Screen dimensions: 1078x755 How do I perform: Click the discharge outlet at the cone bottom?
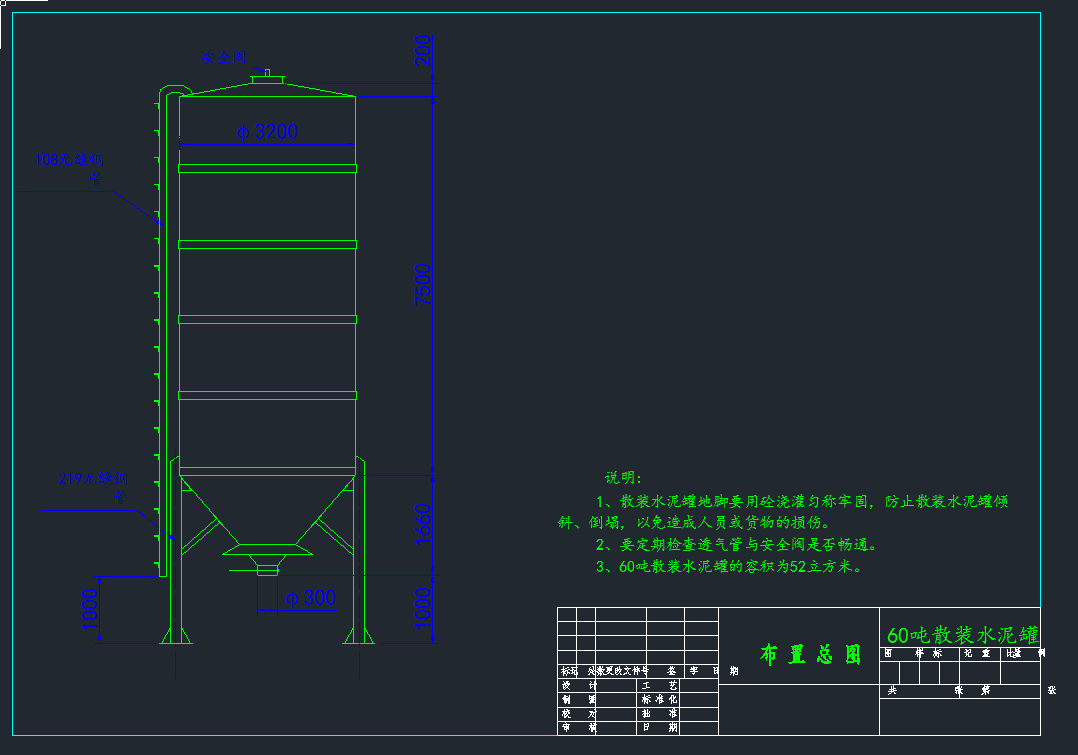pyautogui.click(x=267, y=570)
